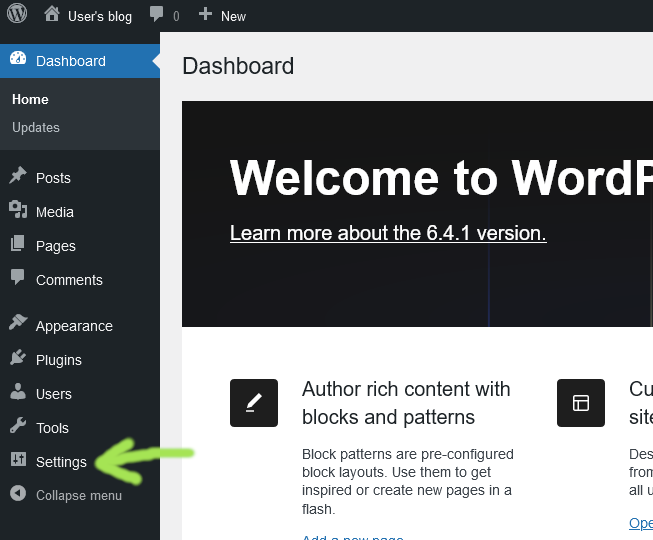Screen dimensions: 653x540
Task: Click the Plugins plug icon
Action: click(x=17, y=357)
